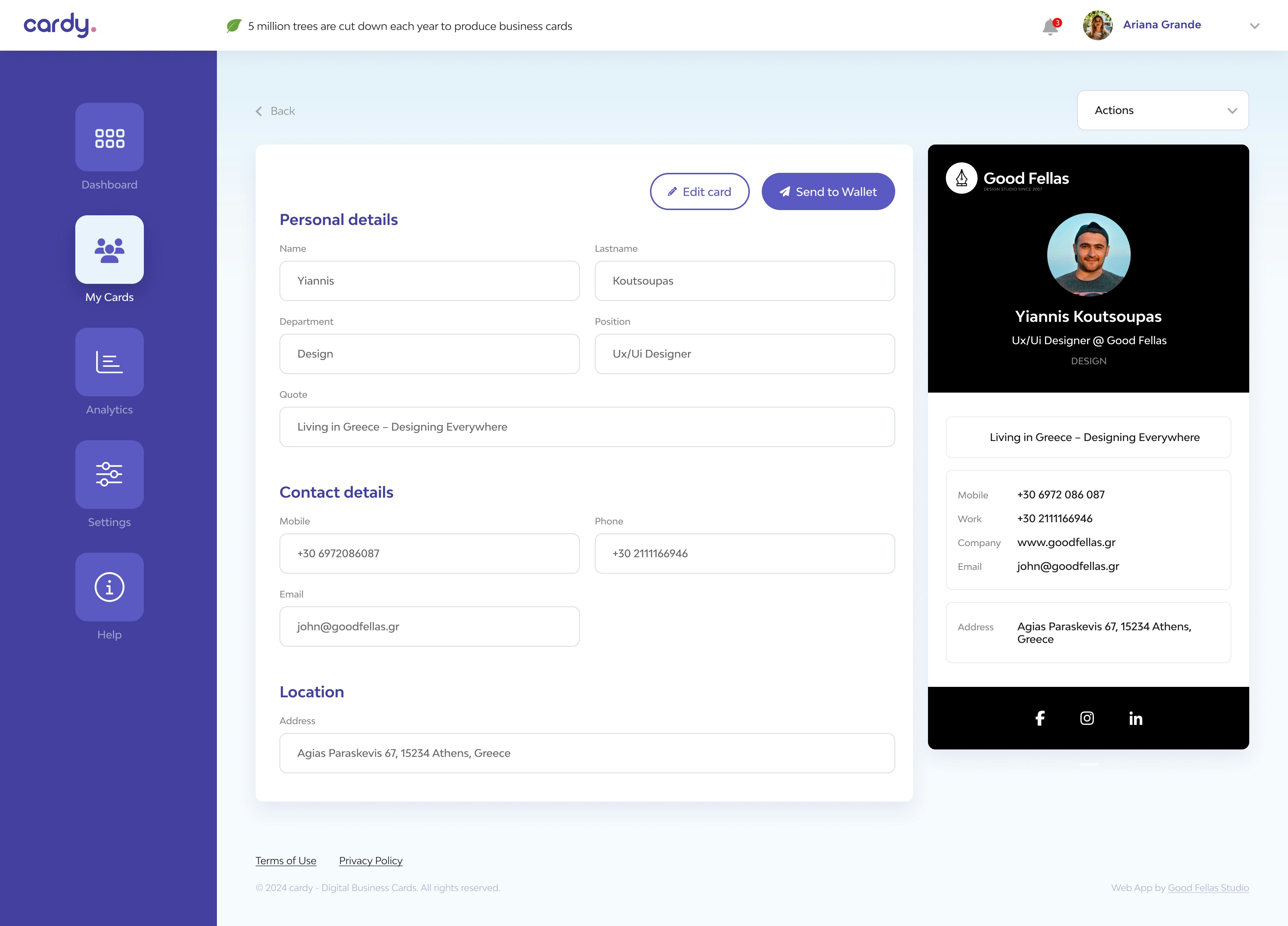Image resolution: width=1288 pixels, height=926 pixels.
Task: Open the Good Fellas Studio link
Action: pyautogui.click(x=1208, y=888)
